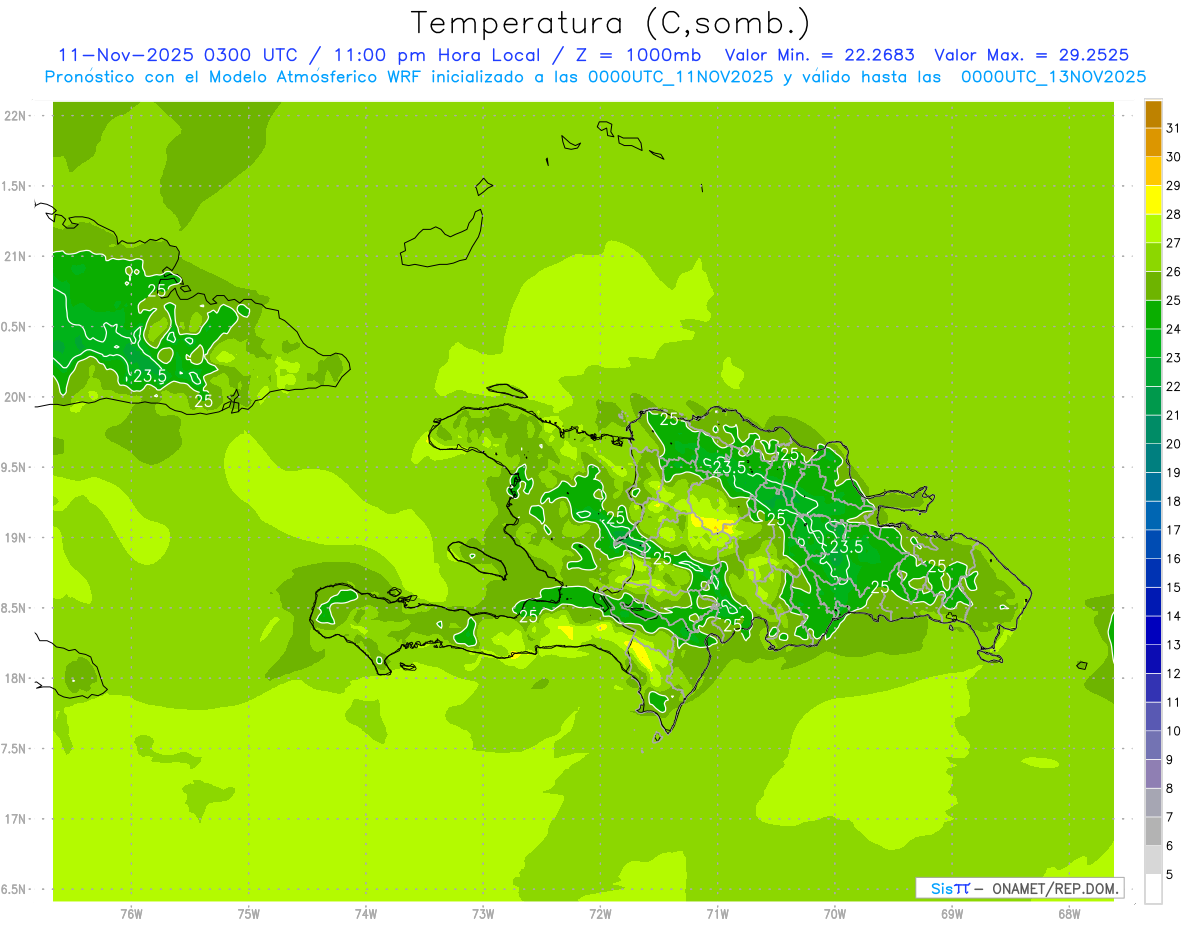Click the 72W longitude axis label
This screenshot has width=1200, height=927.
pos(600,913)
